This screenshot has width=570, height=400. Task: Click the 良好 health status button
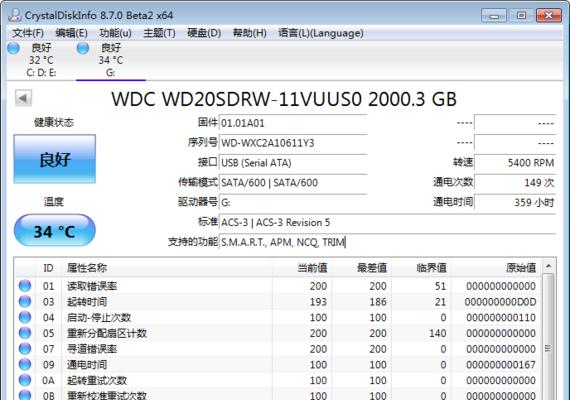tap(55, 159)
